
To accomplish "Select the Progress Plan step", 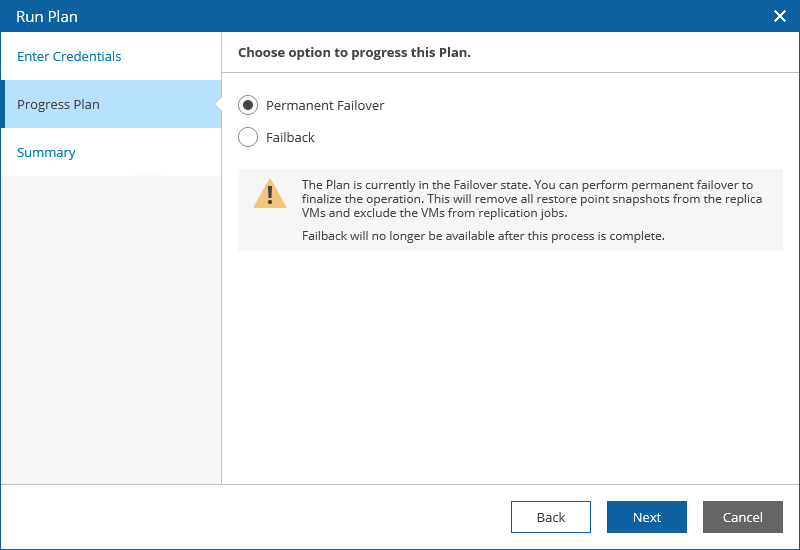I will click(x=58, y=105).
